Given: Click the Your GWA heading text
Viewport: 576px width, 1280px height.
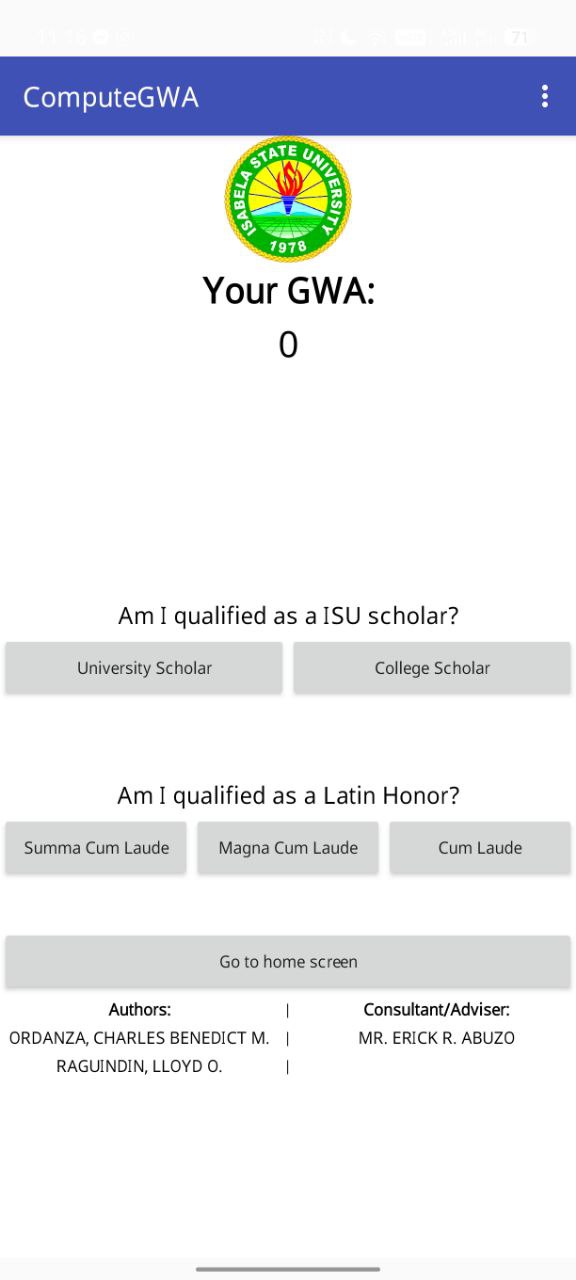Looking at the screenshot, I should (287, 291).
